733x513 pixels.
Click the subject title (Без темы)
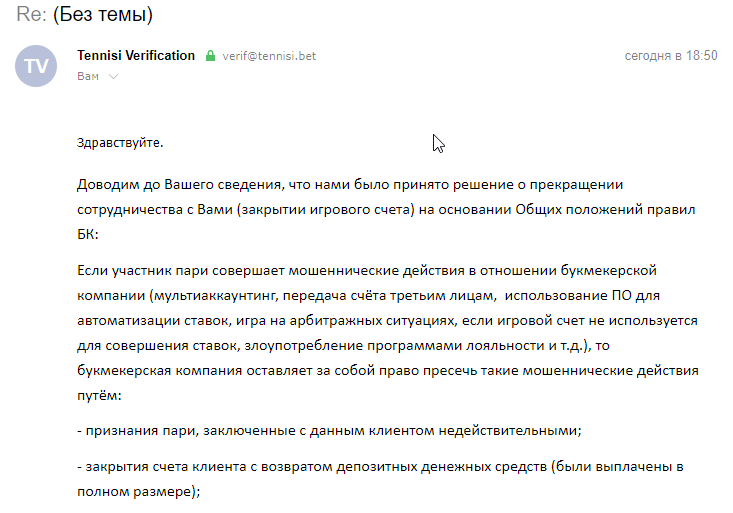coord(103,14)
